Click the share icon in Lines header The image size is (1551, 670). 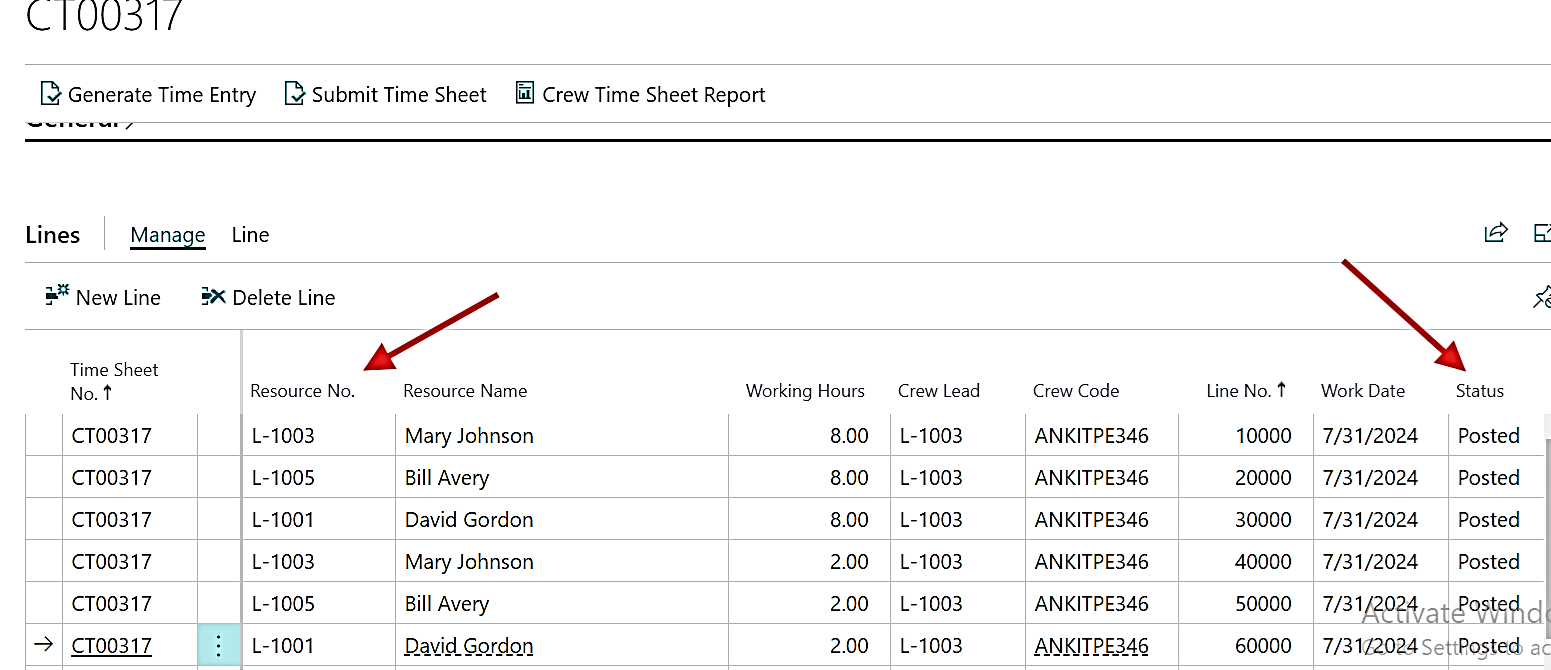click(1495, 233)
